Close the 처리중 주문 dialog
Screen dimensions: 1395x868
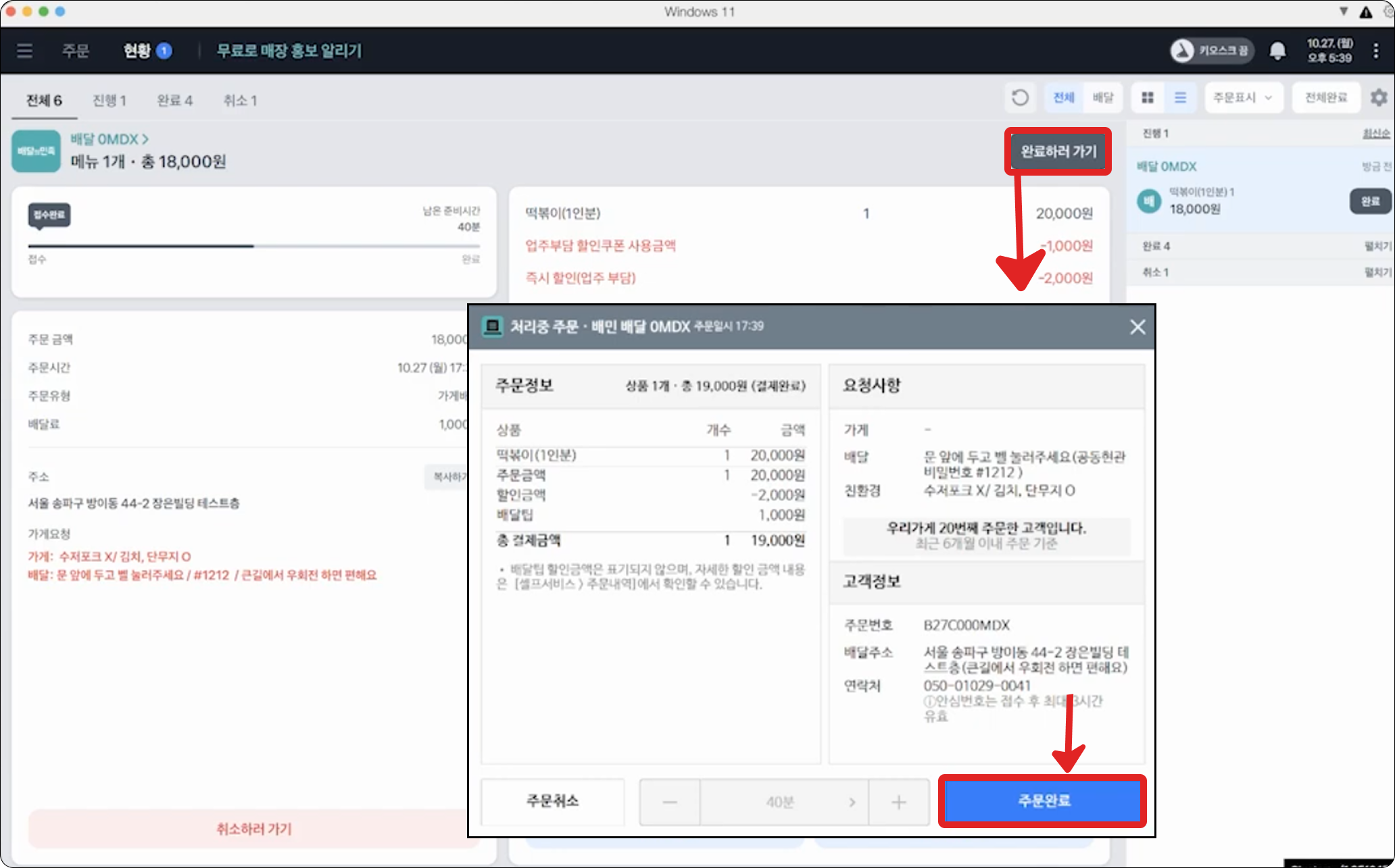click(x=1137, y=327)
